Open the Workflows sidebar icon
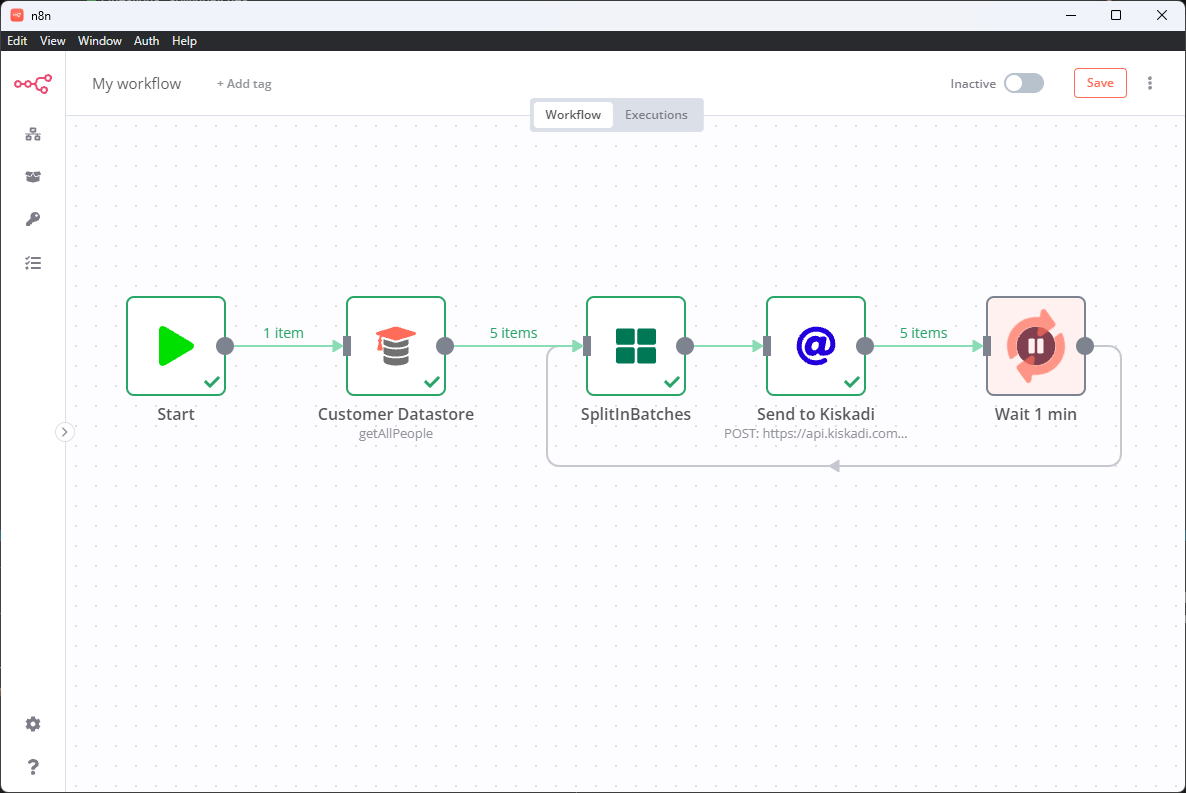The height and width of the screenshot is (793, 1186). [x=33, y=135]
